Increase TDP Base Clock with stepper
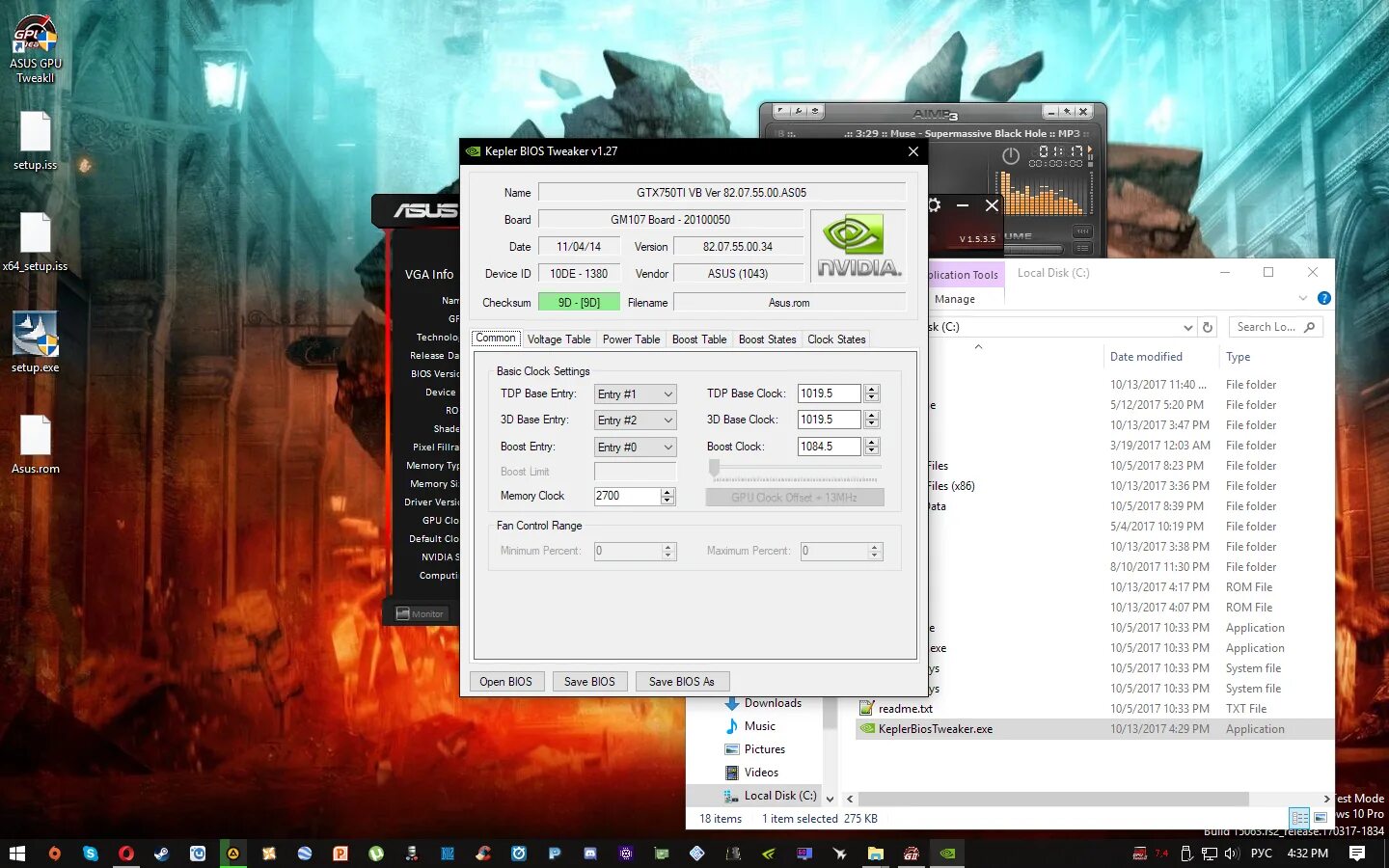 (872, 389)
